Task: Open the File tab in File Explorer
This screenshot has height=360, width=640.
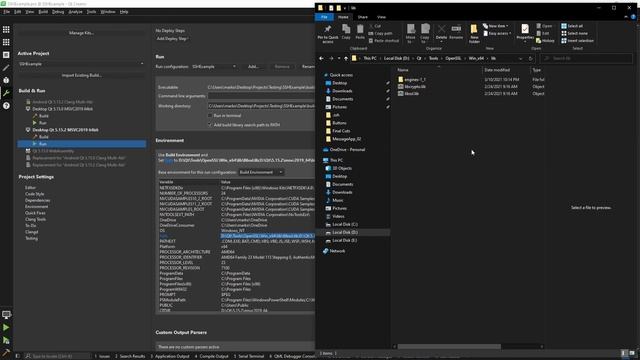Action: [x=324, y=17]
